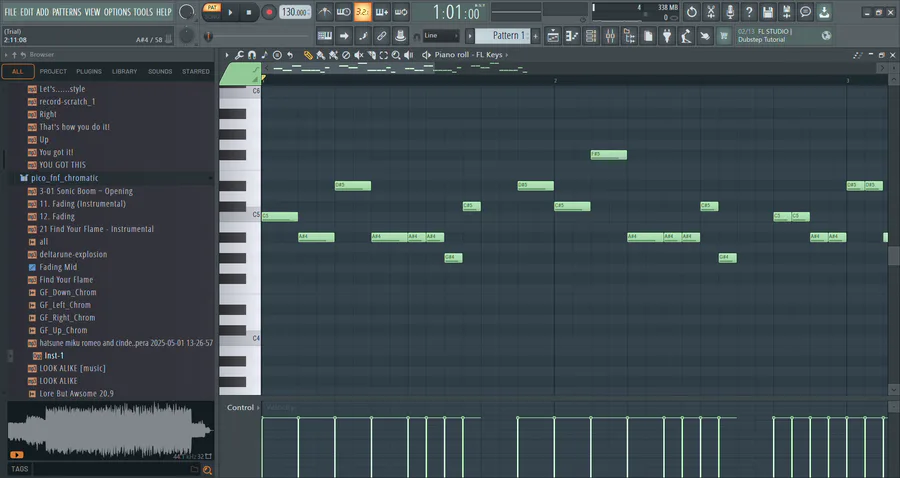Open the OPTIONS menu
900x478 pixels.
tap(117, 12)
